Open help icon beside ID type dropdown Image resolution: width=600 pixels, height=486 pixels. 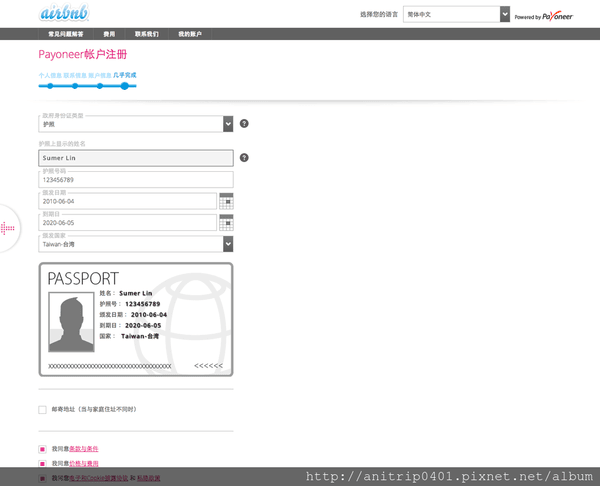pyautogui.click(x=244, y=124)
